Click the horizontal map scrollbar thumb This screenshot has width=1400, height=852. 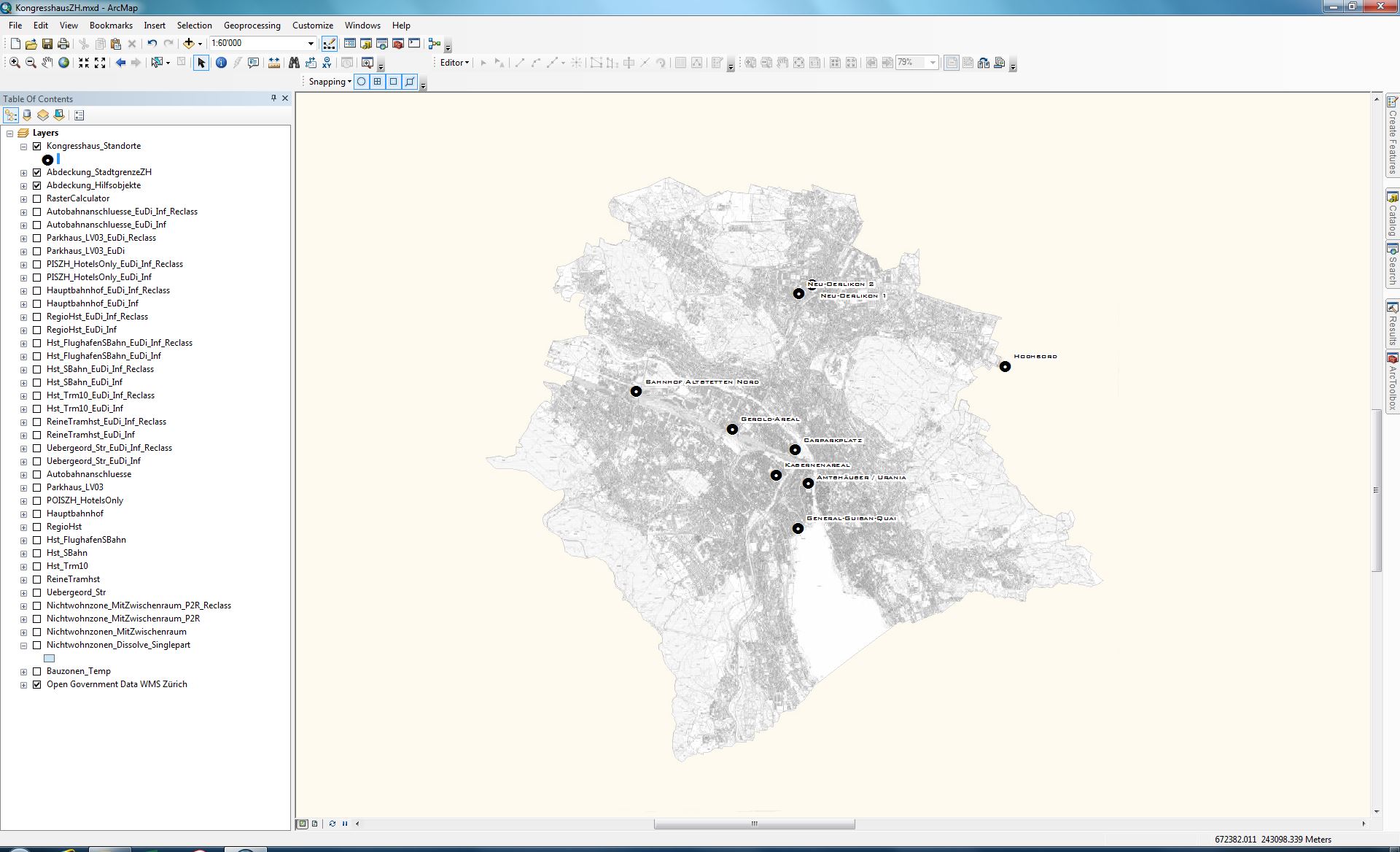click(x=754, y=824)
